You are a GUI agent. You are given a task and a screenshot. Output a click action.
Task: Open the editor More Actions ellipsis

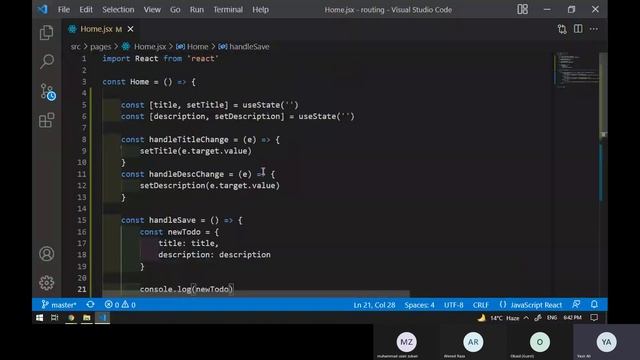[594, 29]
